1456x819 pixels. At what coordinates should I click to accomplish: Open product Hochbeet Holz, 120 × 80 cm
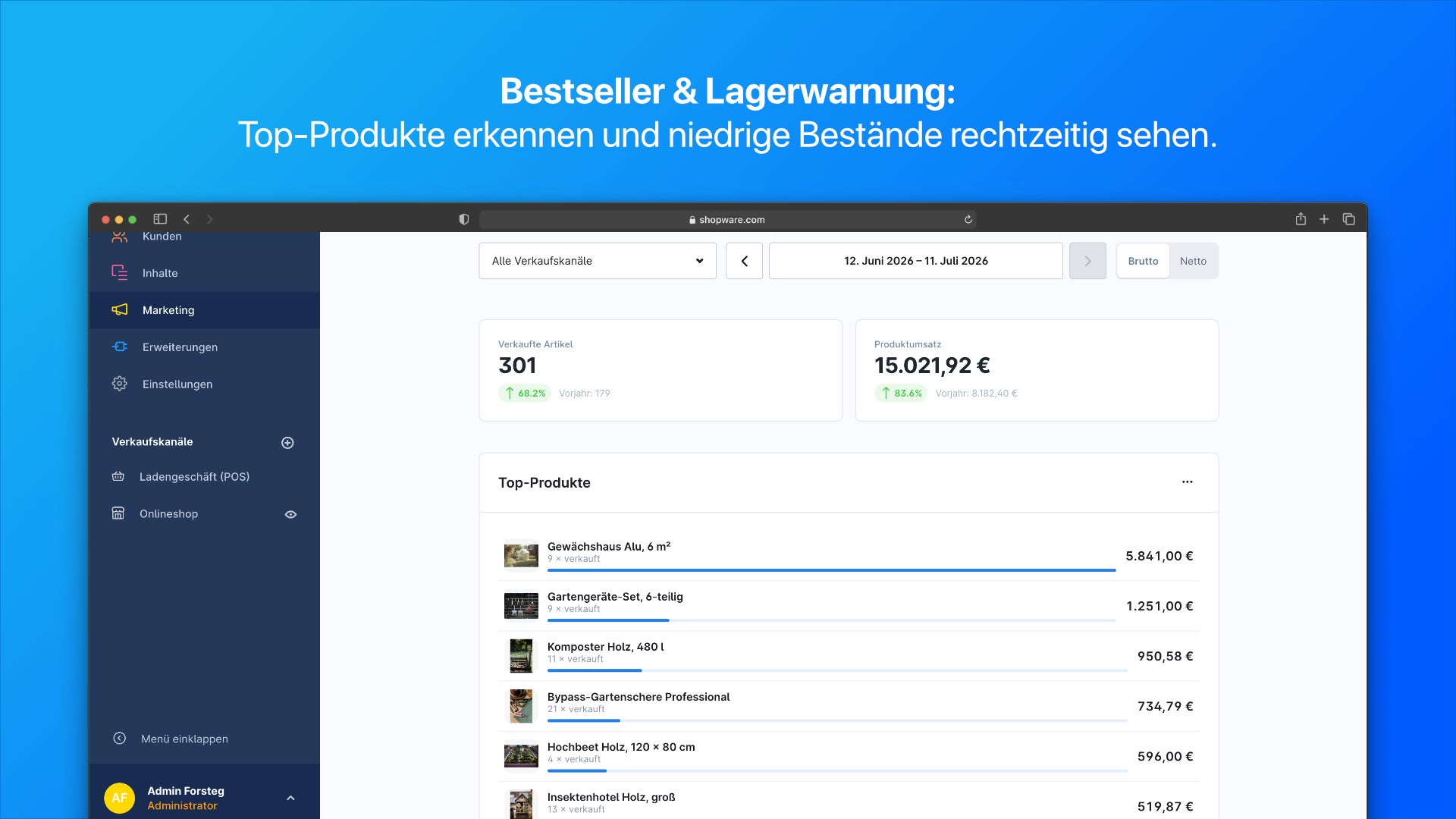coord(621,747)
